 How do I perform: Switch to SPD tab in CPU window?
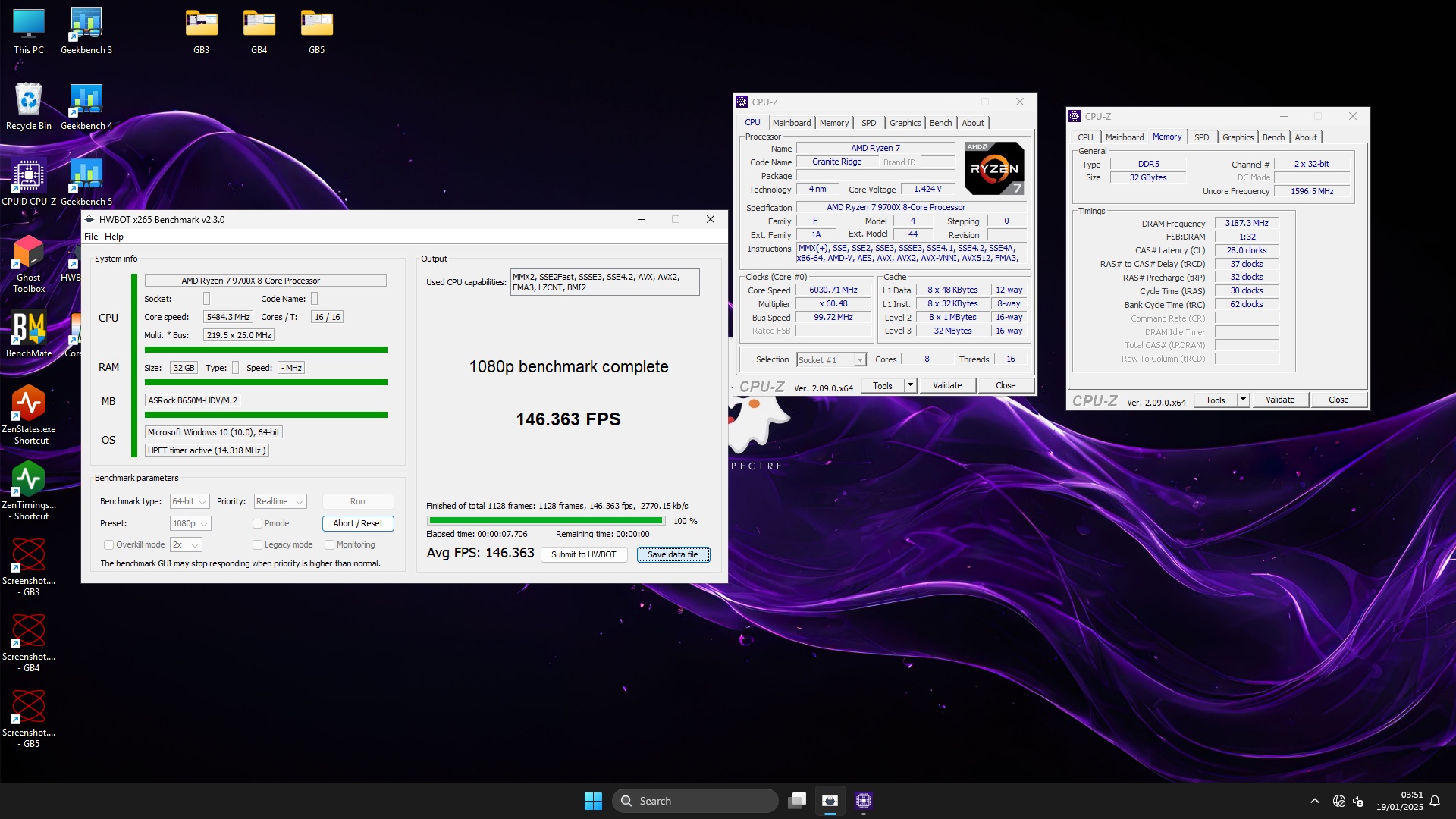click(869, 123)
